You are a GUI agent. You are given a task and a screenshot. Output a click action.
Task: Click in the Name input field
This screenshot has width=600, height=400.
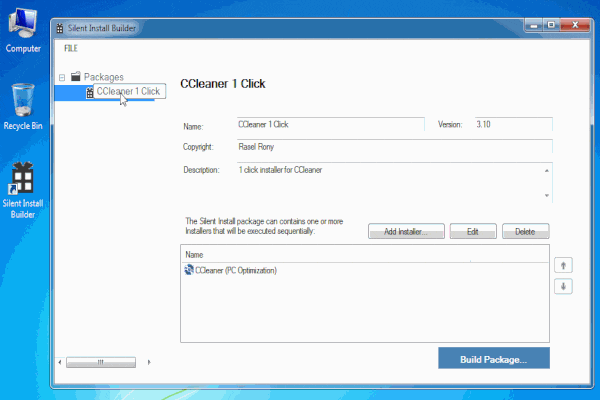(x=331, y=124)
